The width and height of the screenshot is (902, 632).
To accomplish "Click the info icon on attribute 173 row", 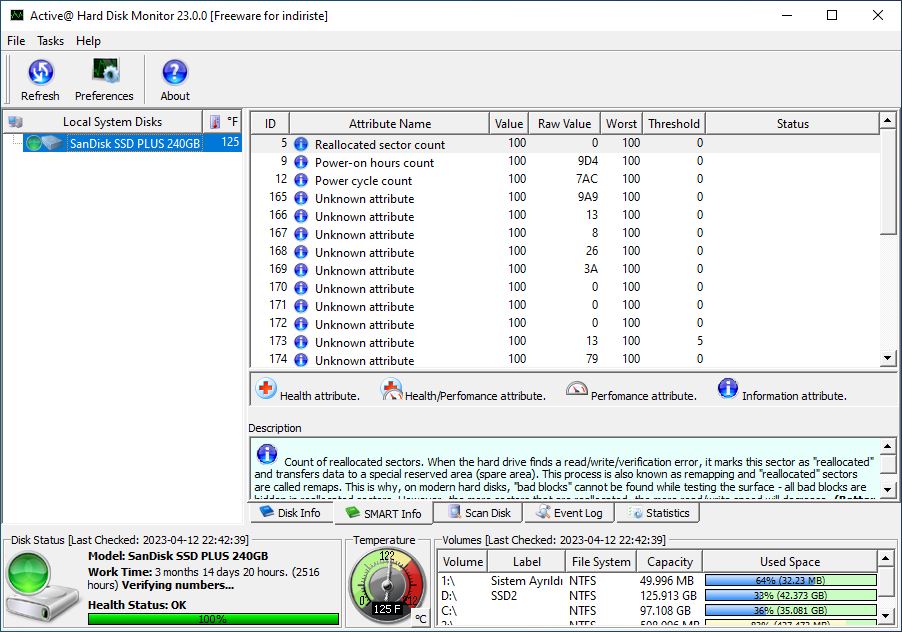I will click(x=301, y=342).
